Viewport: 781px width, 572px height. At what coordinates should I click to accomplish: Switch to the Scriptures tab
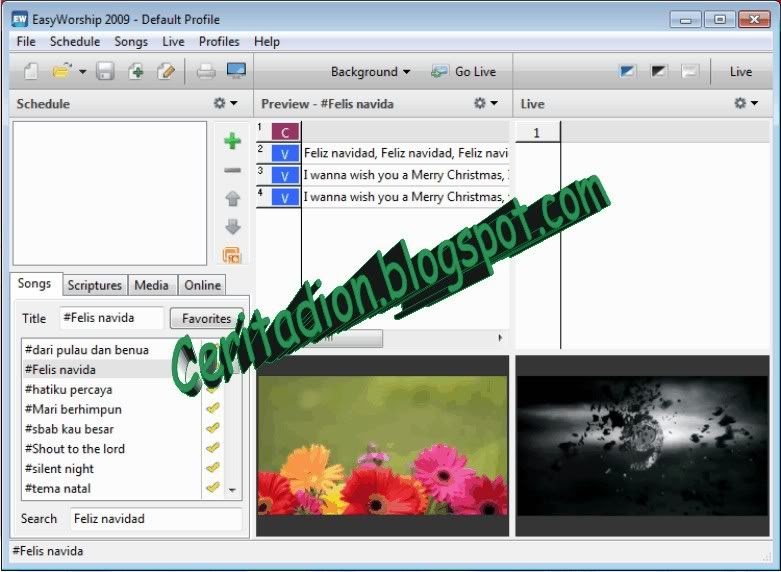click(95, 285)
